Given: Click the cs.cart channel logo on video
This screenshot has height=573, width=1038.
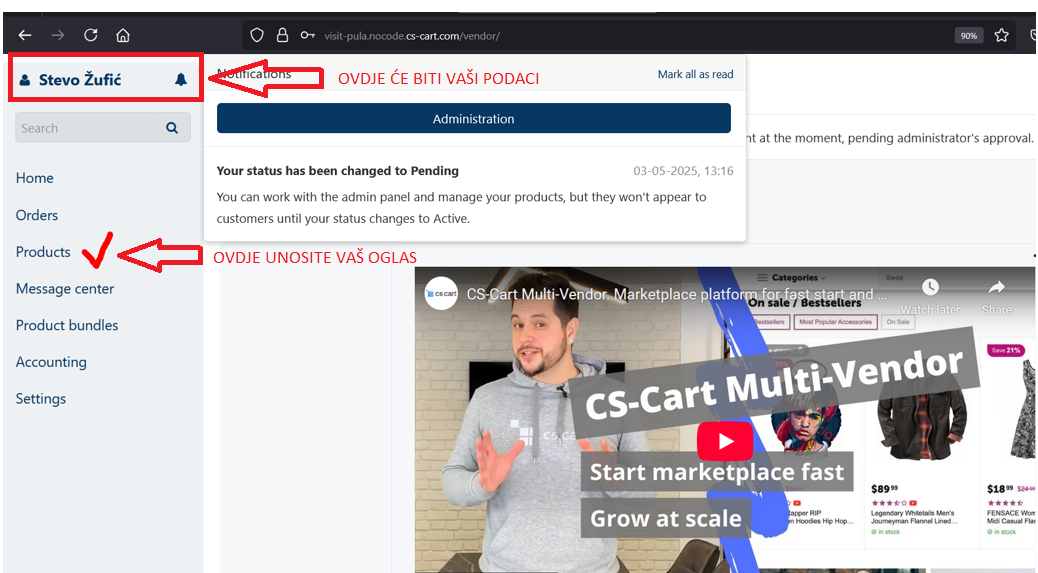Looking at the screenshot, I should 441,293.
